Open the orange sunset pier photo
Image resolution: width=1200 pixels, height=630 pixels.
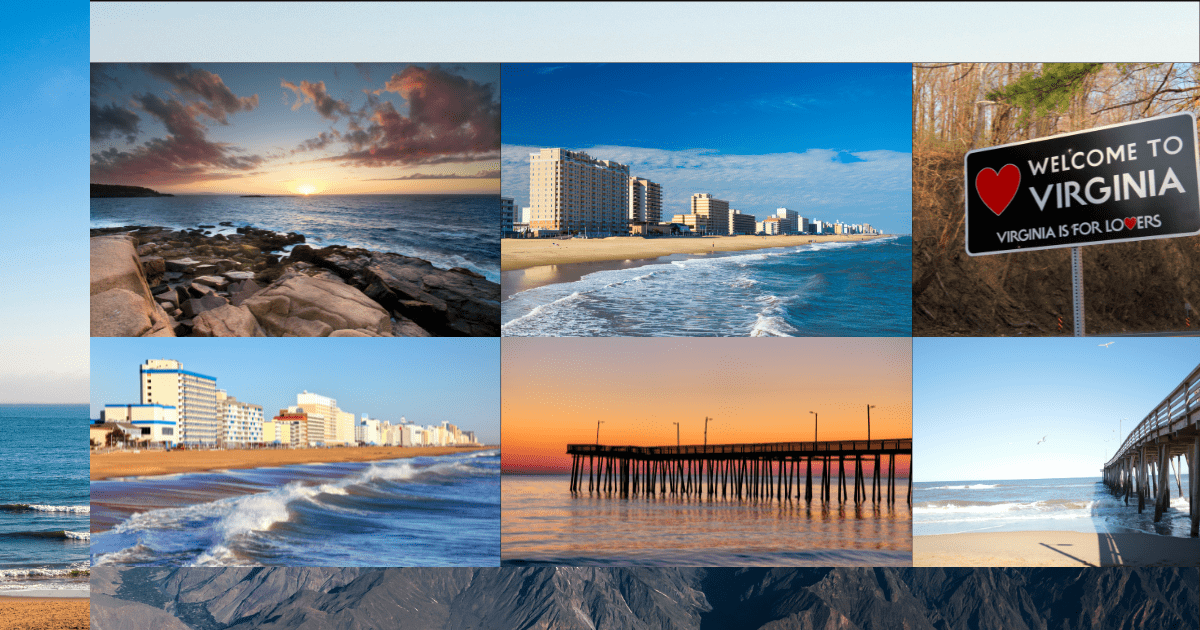click(x=706, y=452)
